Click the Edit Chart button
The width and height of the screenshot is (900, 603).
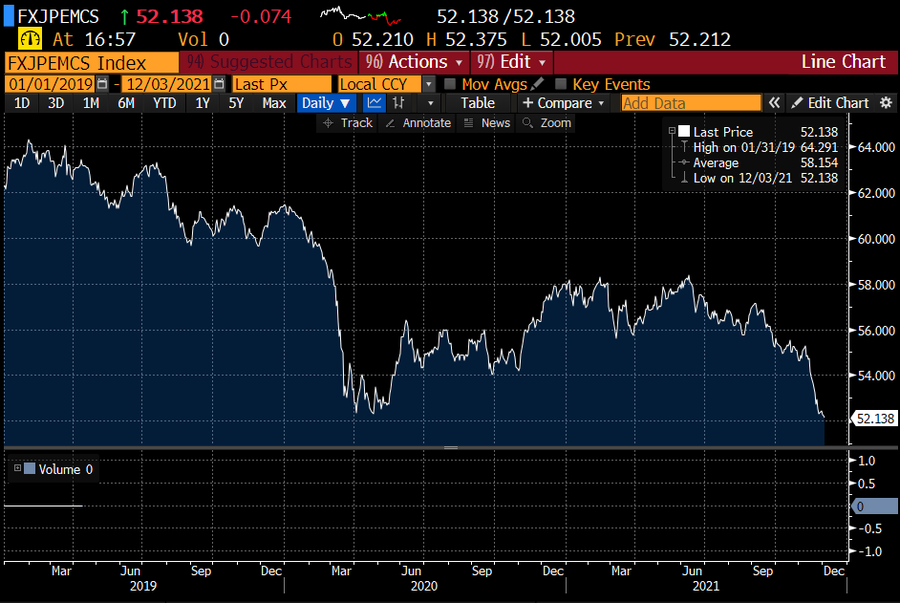(x=829, y=103)
